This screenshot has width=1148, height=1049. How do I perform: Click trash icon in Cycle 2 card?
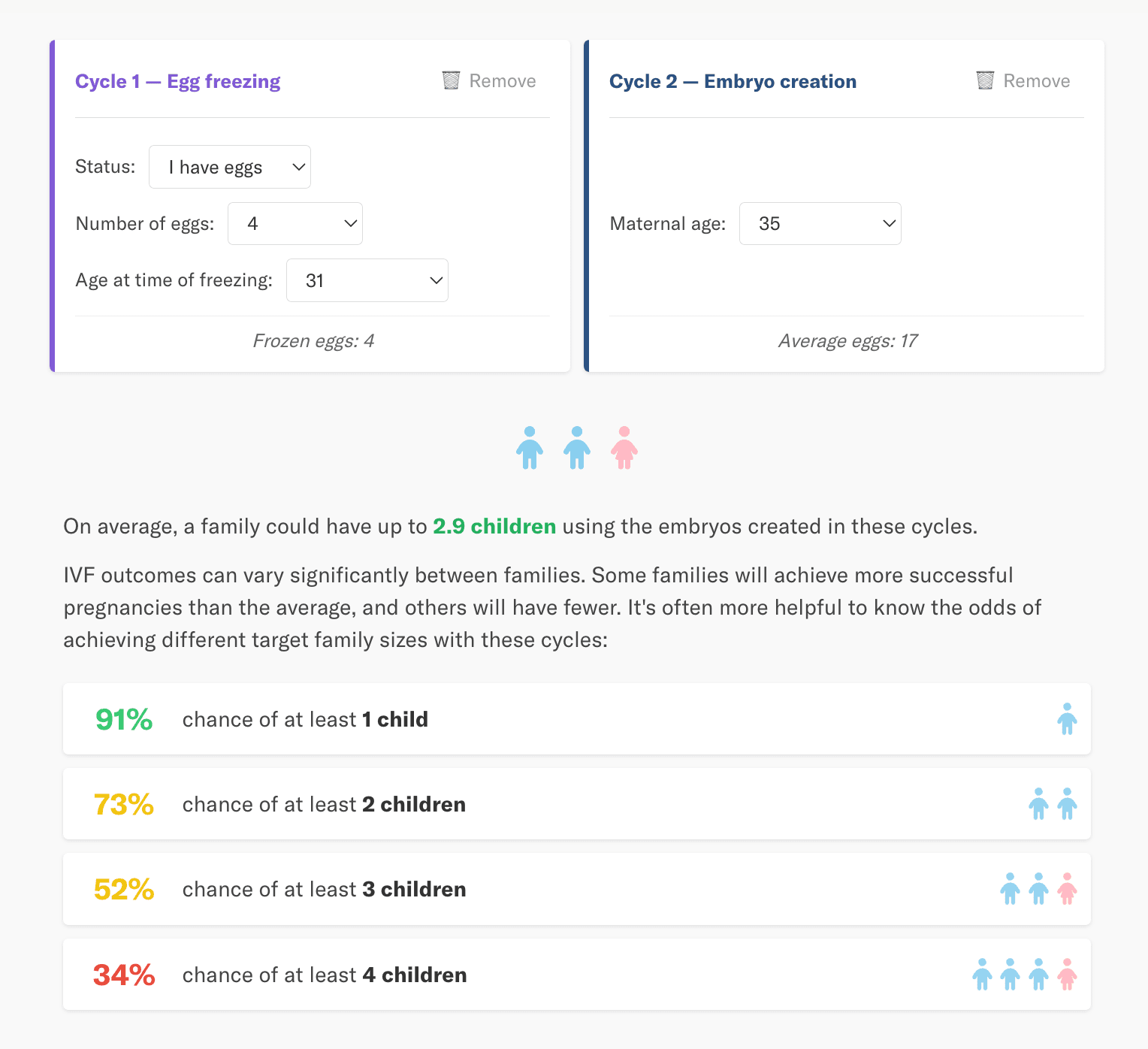tap(985, 80)
